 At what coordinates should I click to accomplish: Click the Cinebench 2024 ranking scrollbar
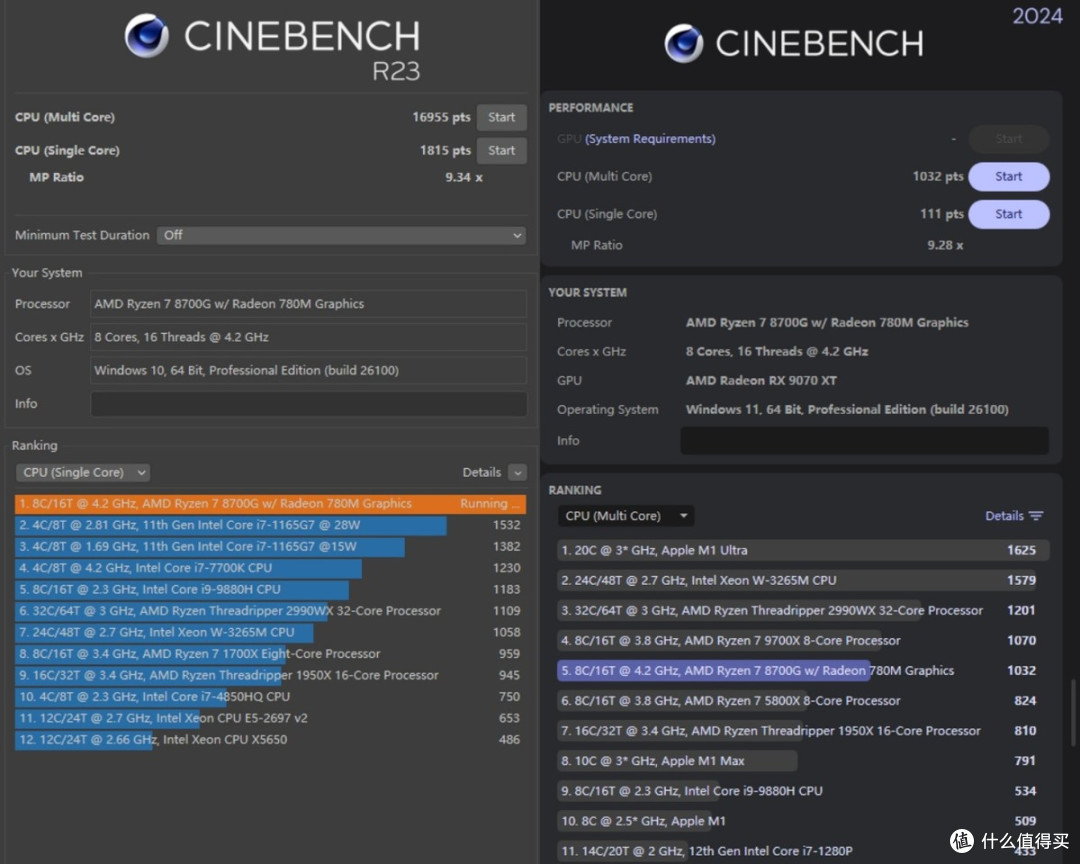click(x=1072, y=713)
